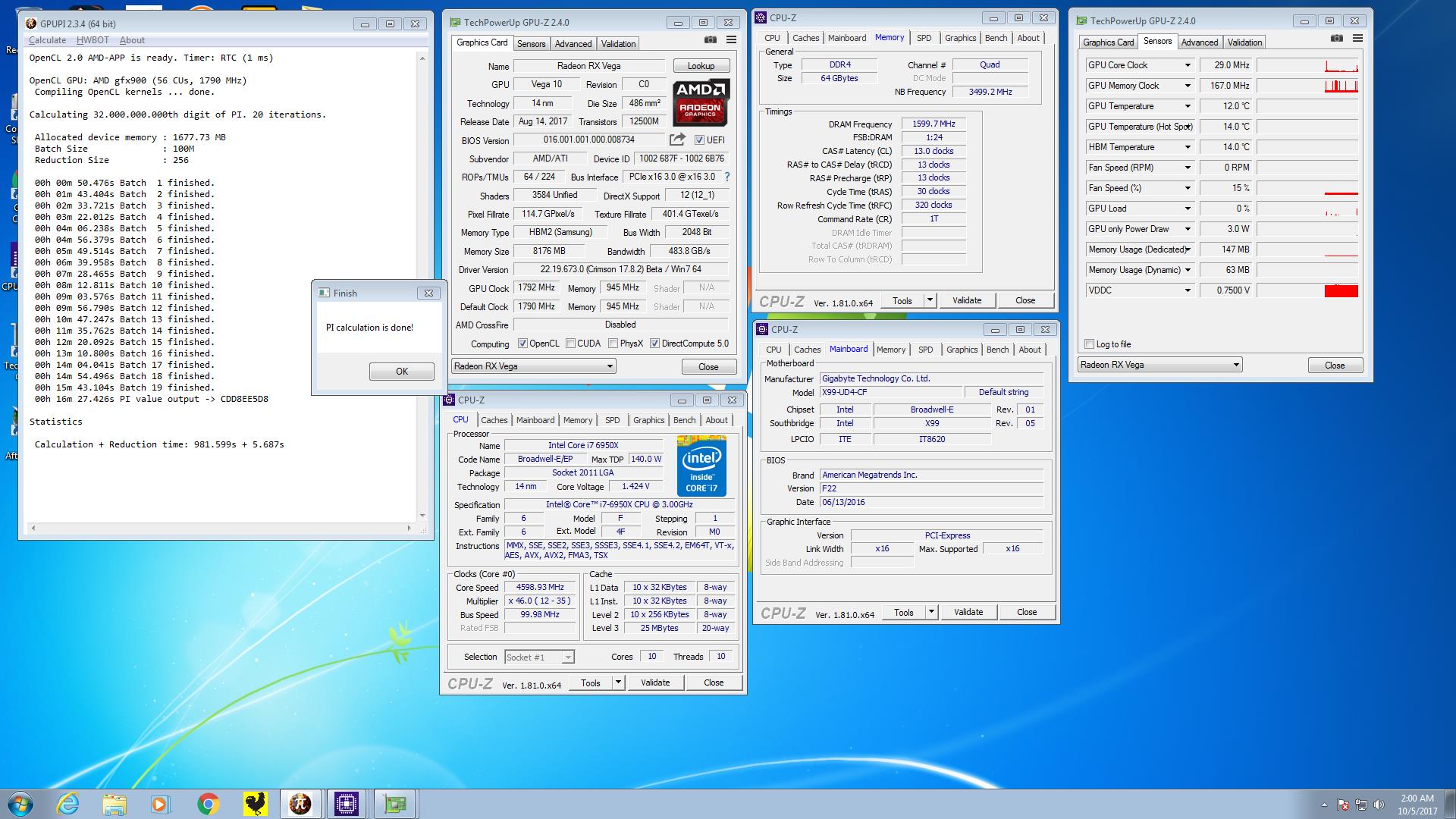
Task: Open the Windows Start button
Action: (20, 804)
